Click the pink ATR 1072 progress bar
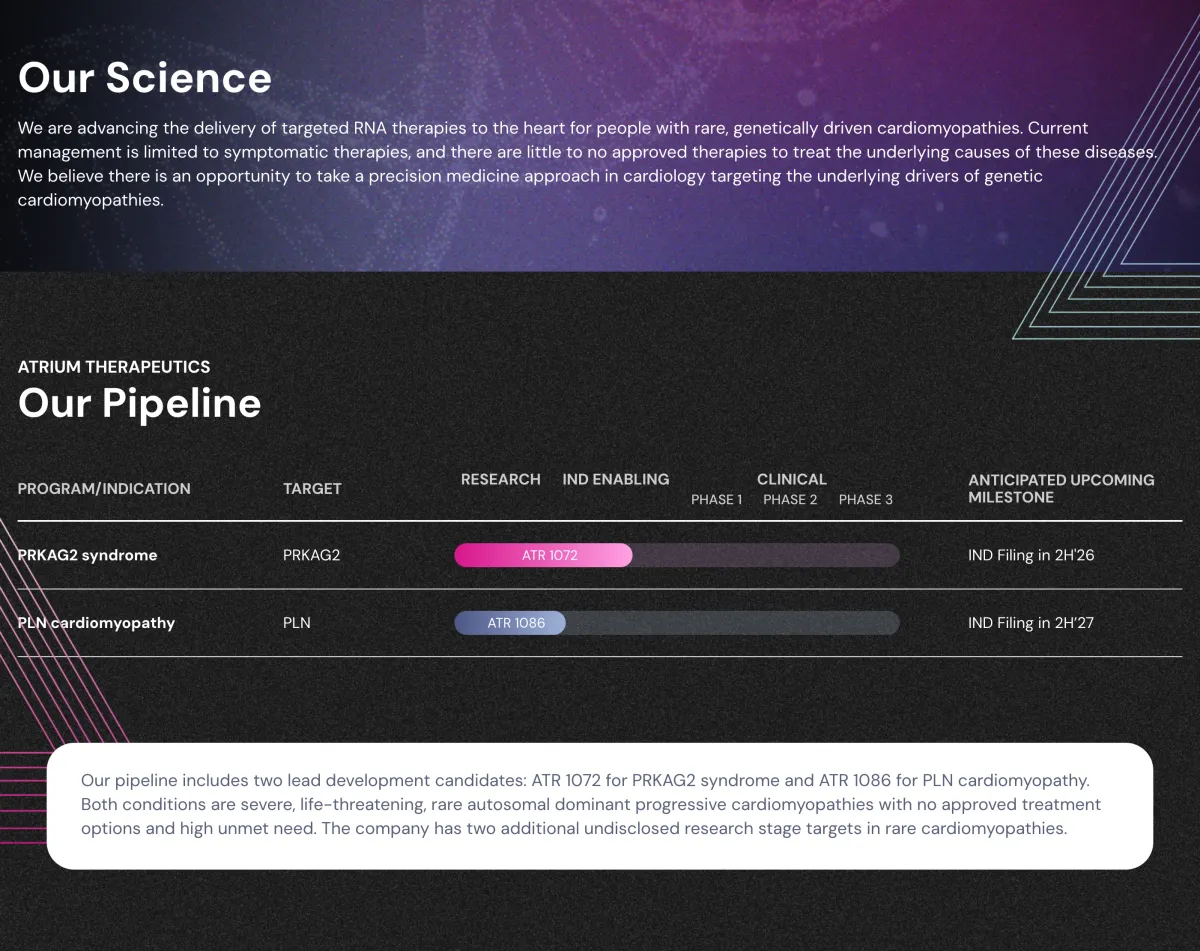The height and width of the screenshot is (951, 1200). coord(544,555)
